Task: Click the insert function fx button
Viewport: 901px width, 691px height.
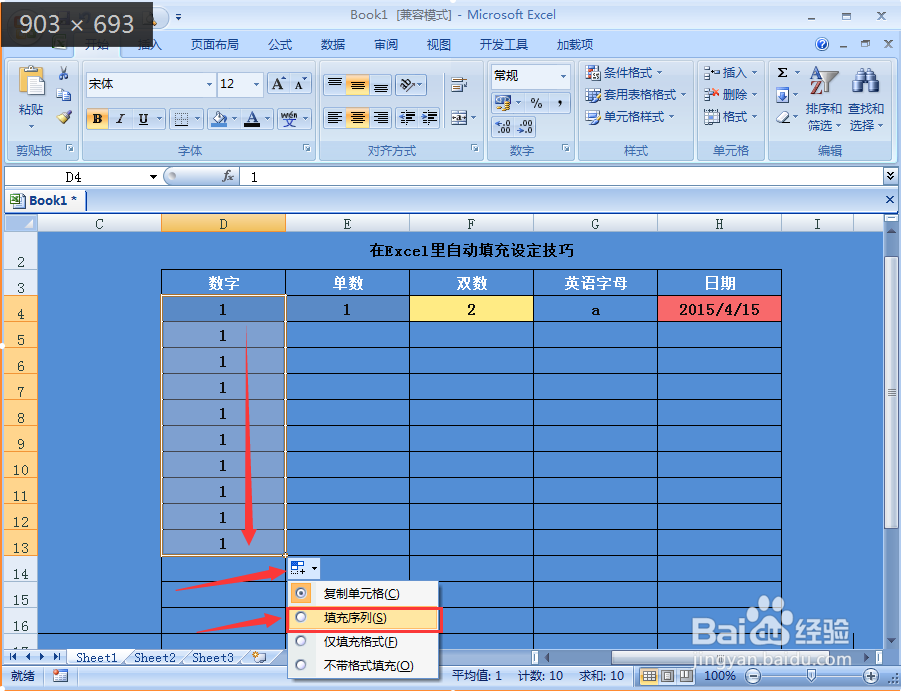Action: click(x=228, y=176)
